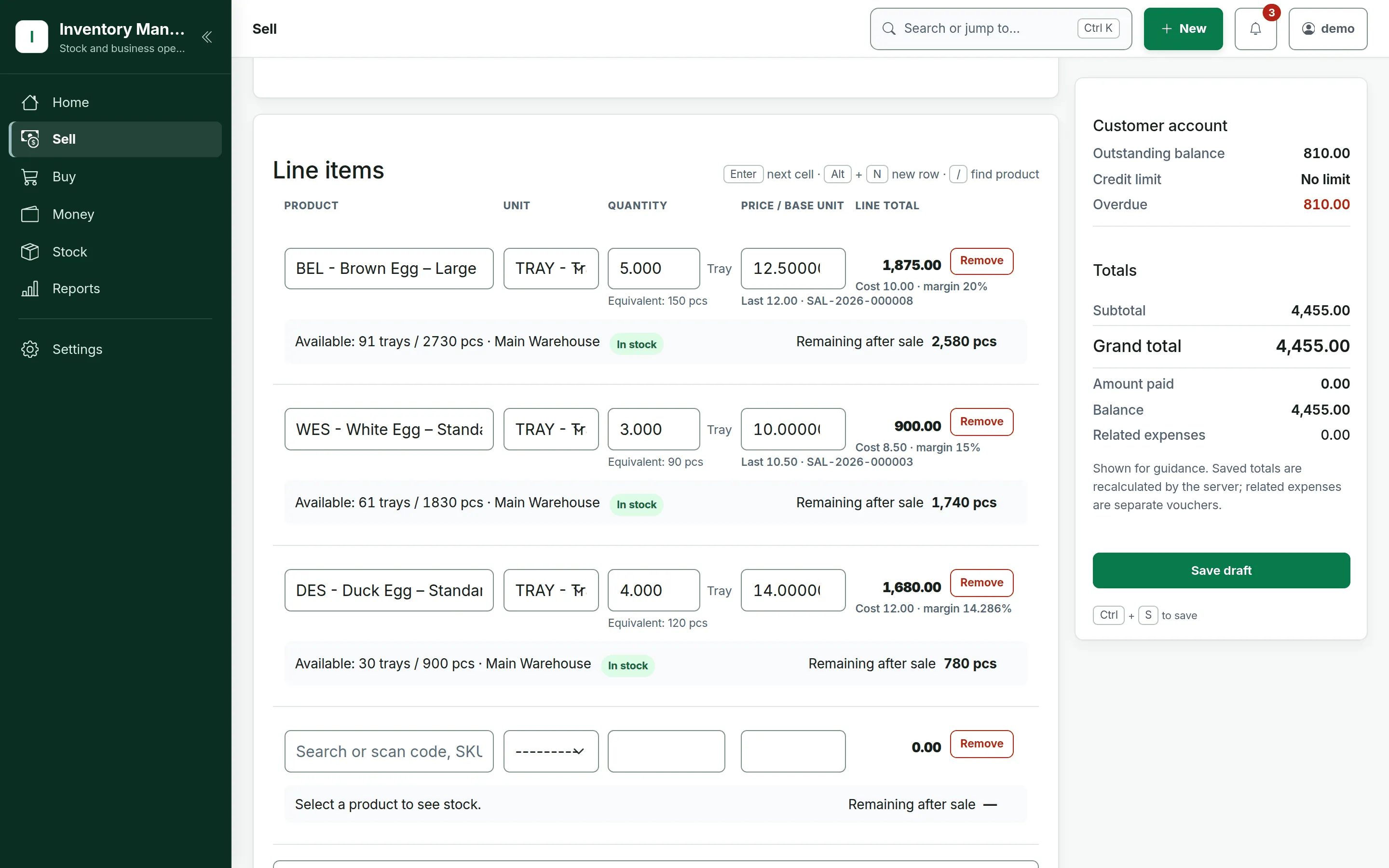Click the Money wallet icon
Viewport: 1389px width, 868px height.
(30, 214)
